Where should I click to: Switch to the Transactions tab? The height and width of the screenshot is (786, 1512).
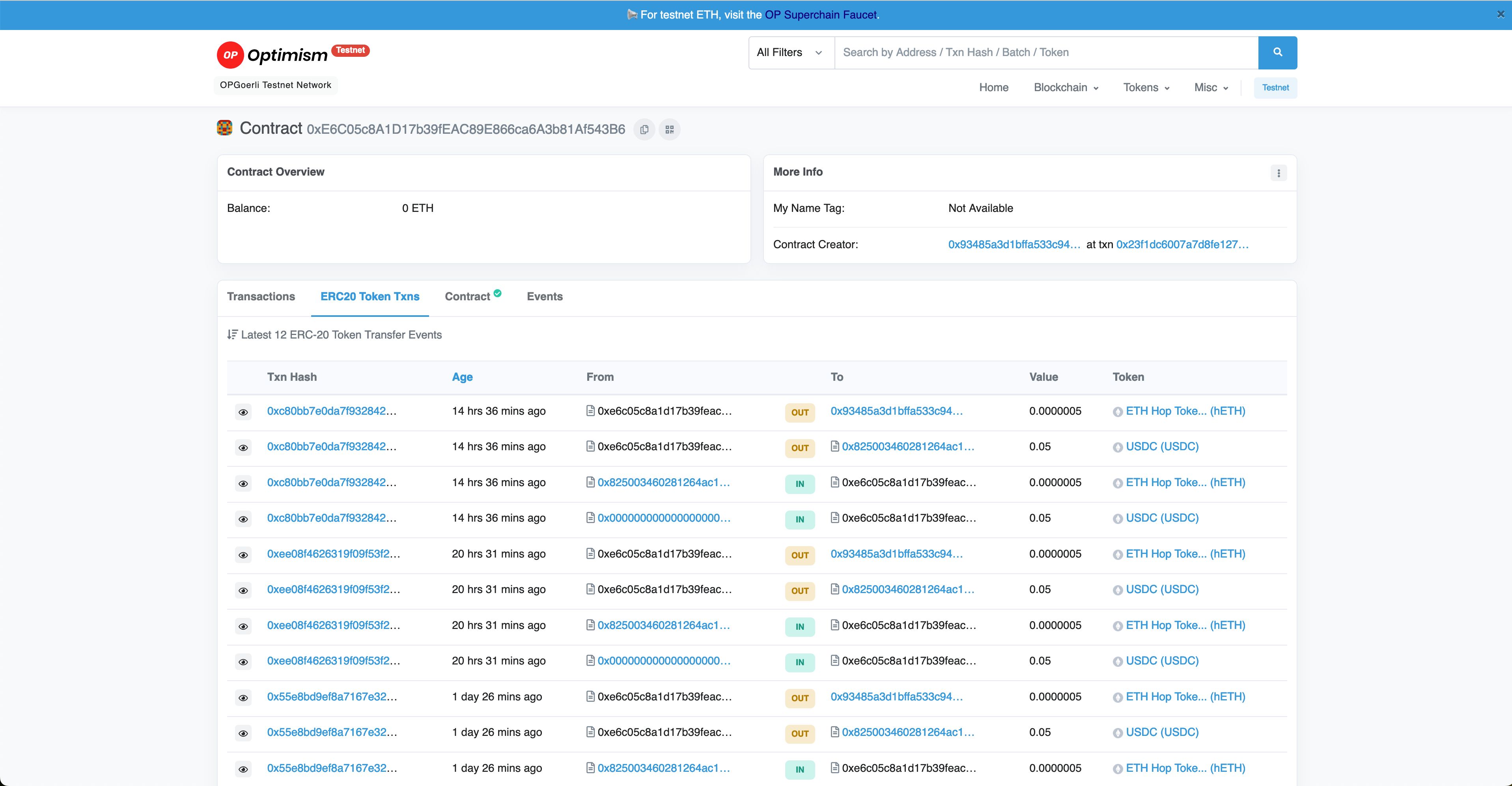point(261,297)
